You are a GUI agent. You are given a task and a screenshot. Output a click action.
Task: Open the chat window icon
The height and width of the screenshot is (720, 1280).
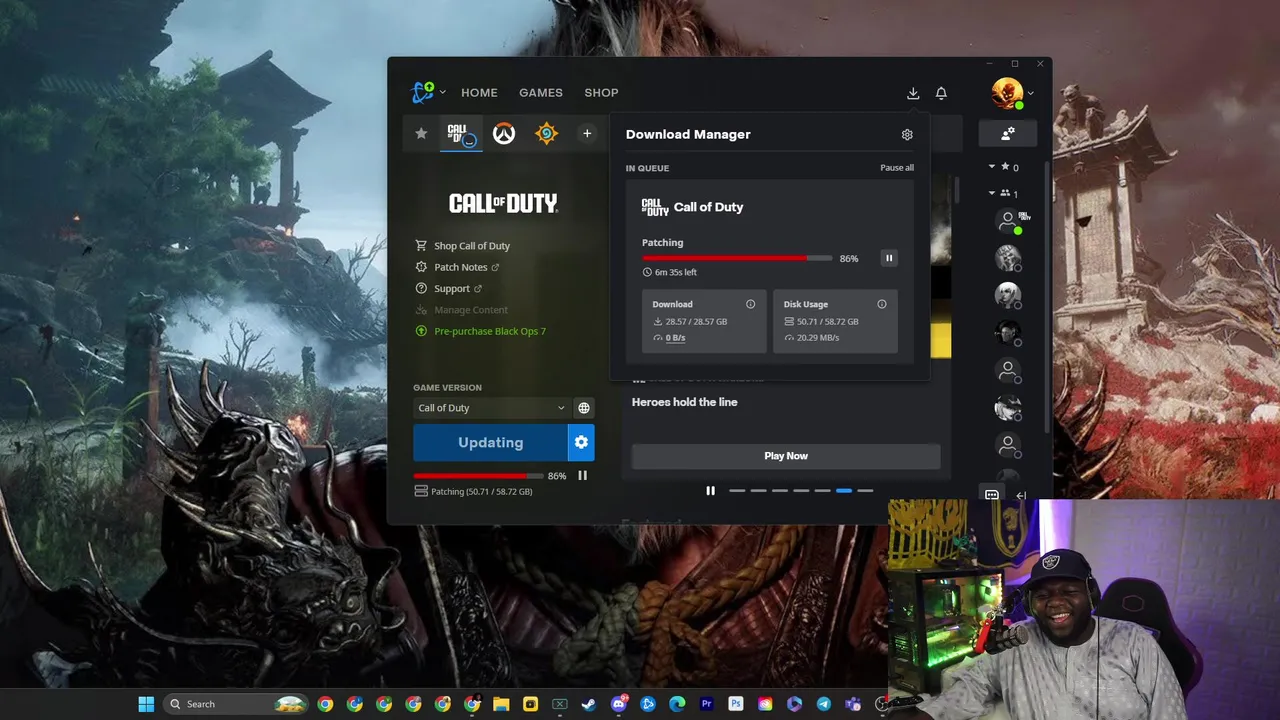click(x=992, y=495)
